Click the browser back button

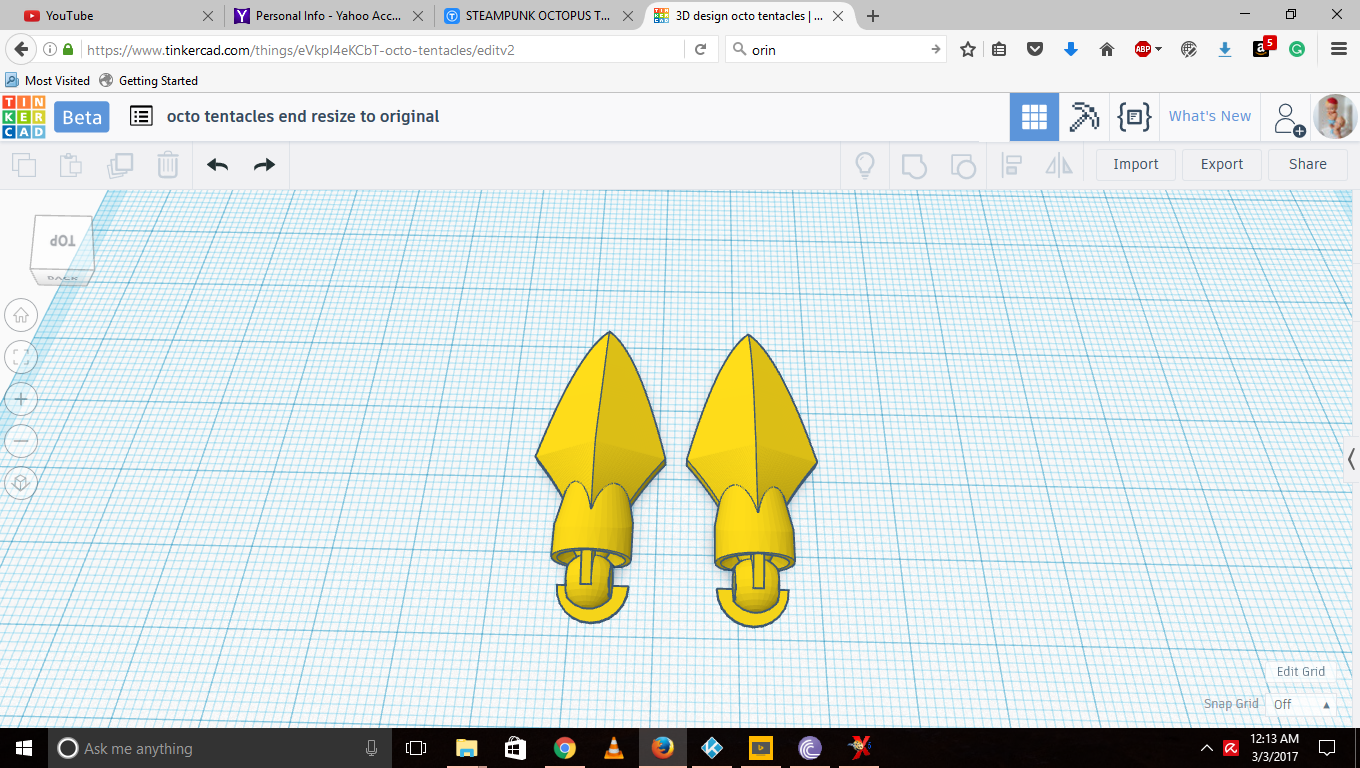point(19,49)
